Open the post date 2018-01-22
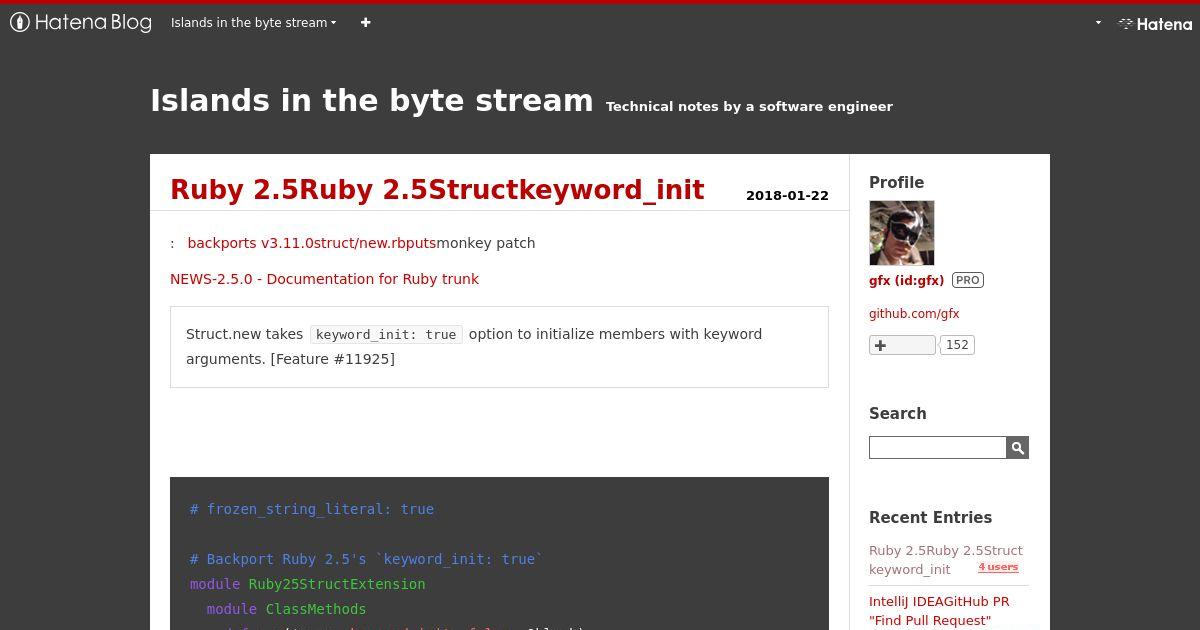Screen dimensions: 1200x630 pos(787,195)
